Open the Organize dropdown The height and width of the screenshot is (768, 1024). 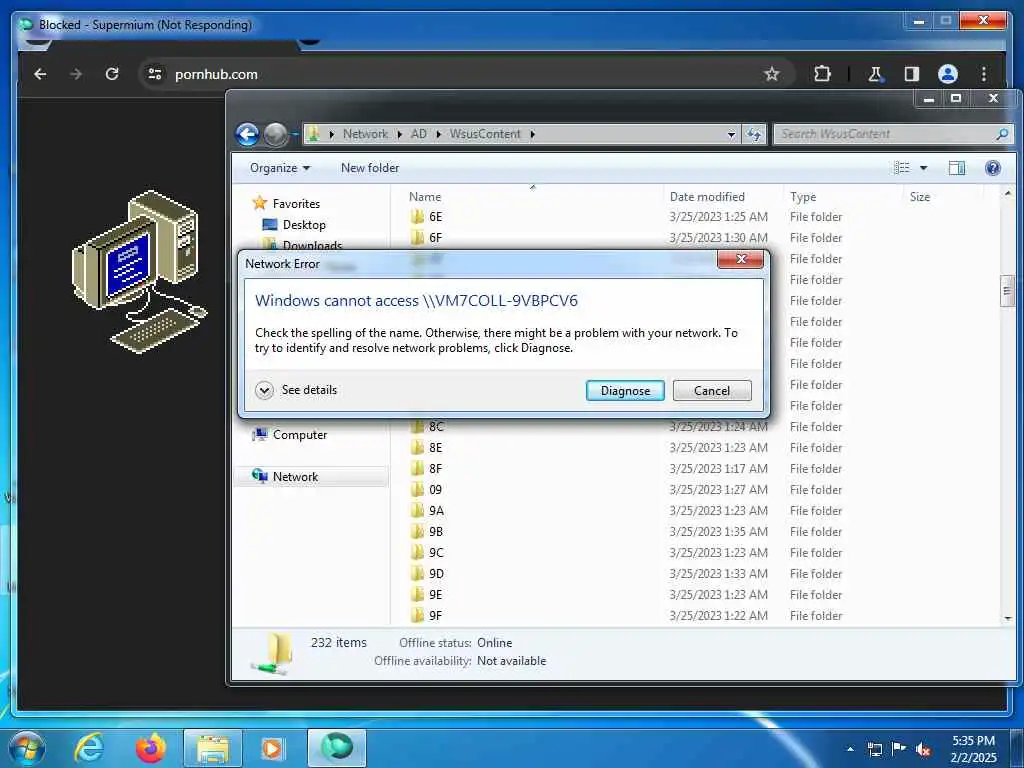280,168
